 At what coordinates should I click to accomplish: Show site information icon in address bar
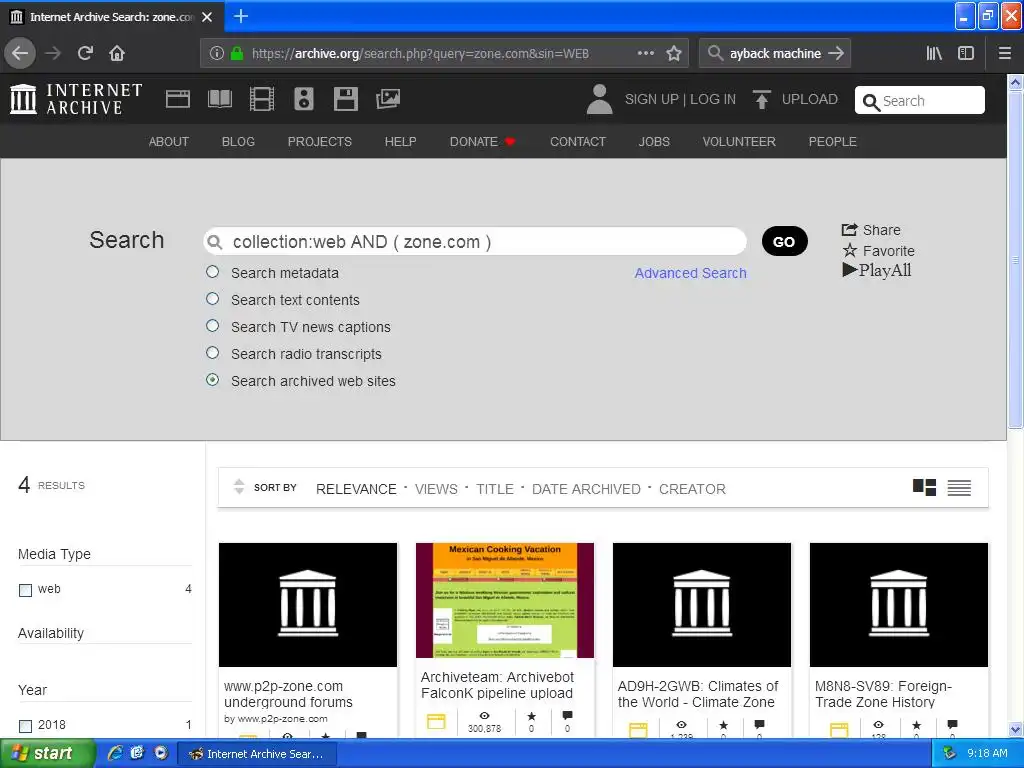[x=217, y=53]
